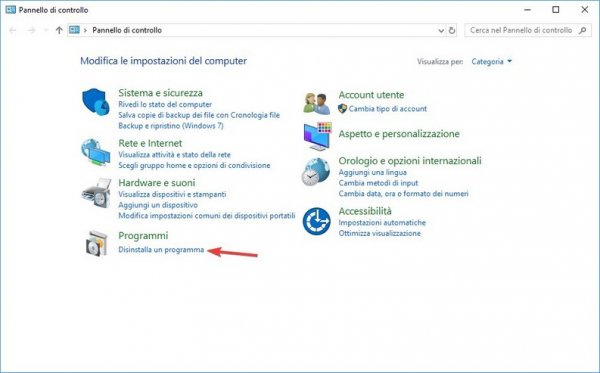The height and width of the screenshot is (373, 600).
Task: Click Cambia data, ora o formato dei numeri
Action: 403,194
